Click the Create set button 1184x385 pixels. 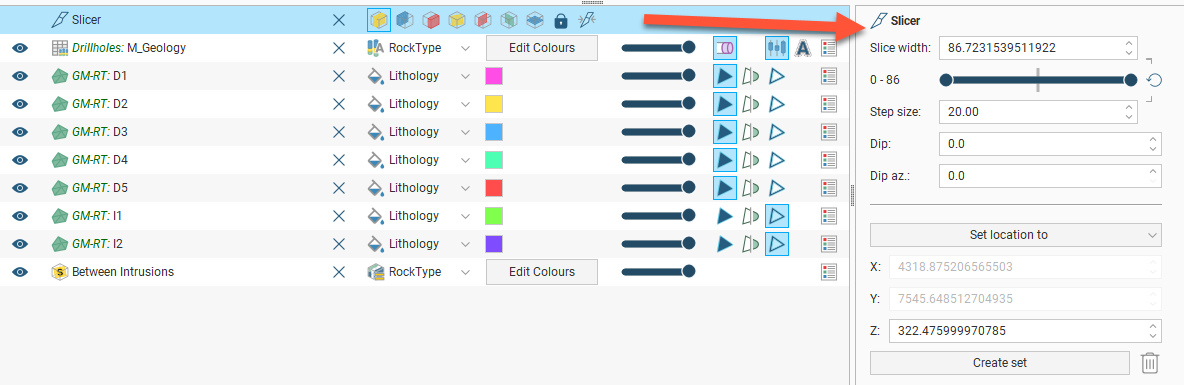1000,362
